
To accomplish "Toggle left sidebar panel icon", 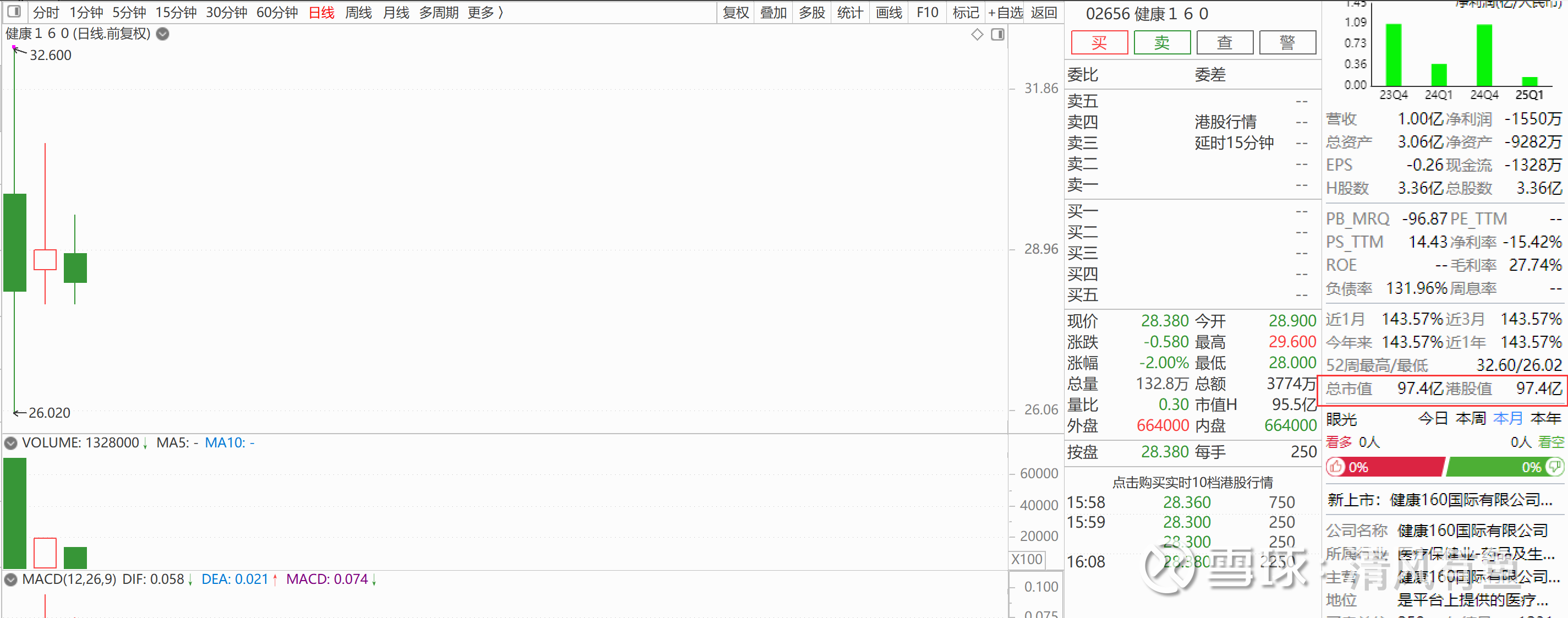I will click(14, 12).
